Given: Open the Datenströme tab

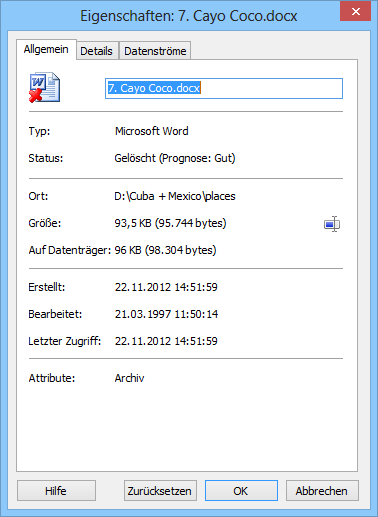Looking at the screenshot, I should tap(155, 51).
